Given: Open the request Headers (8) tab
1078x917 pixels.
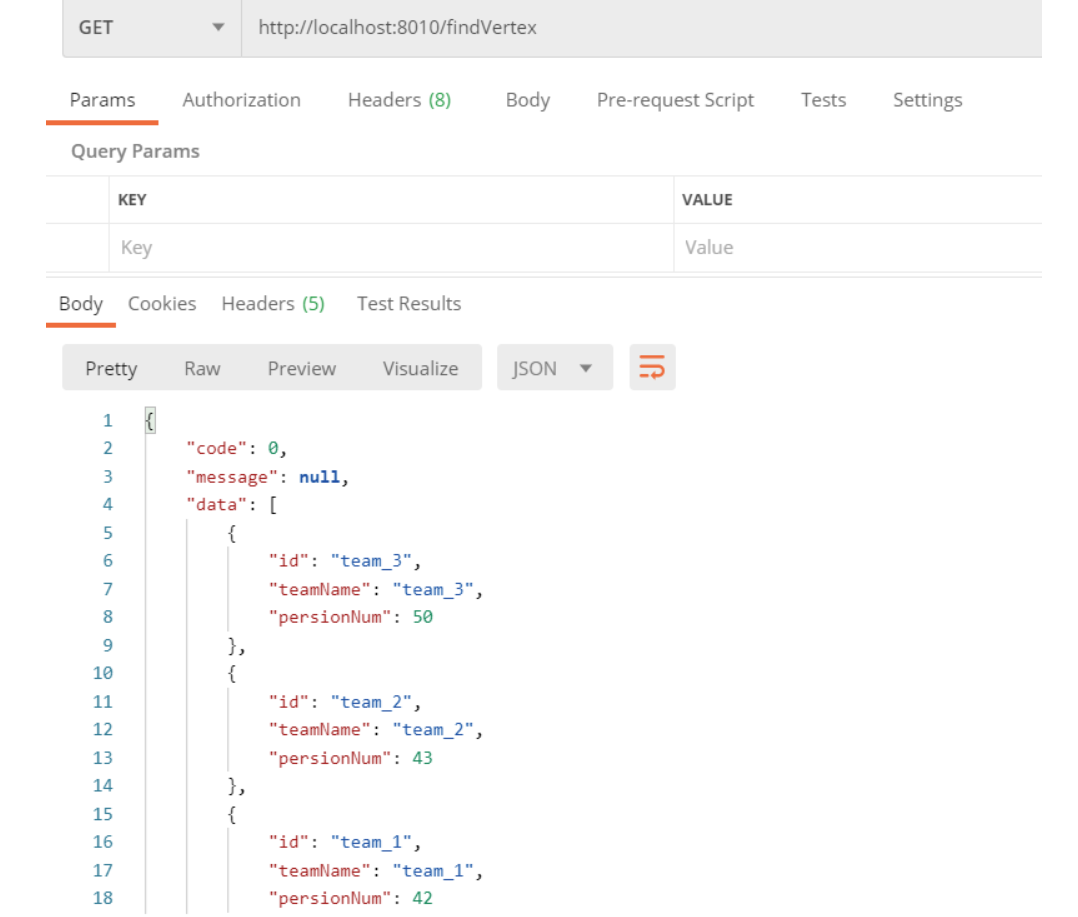Looking at the screenshot, I should click(x=399, y=100).
